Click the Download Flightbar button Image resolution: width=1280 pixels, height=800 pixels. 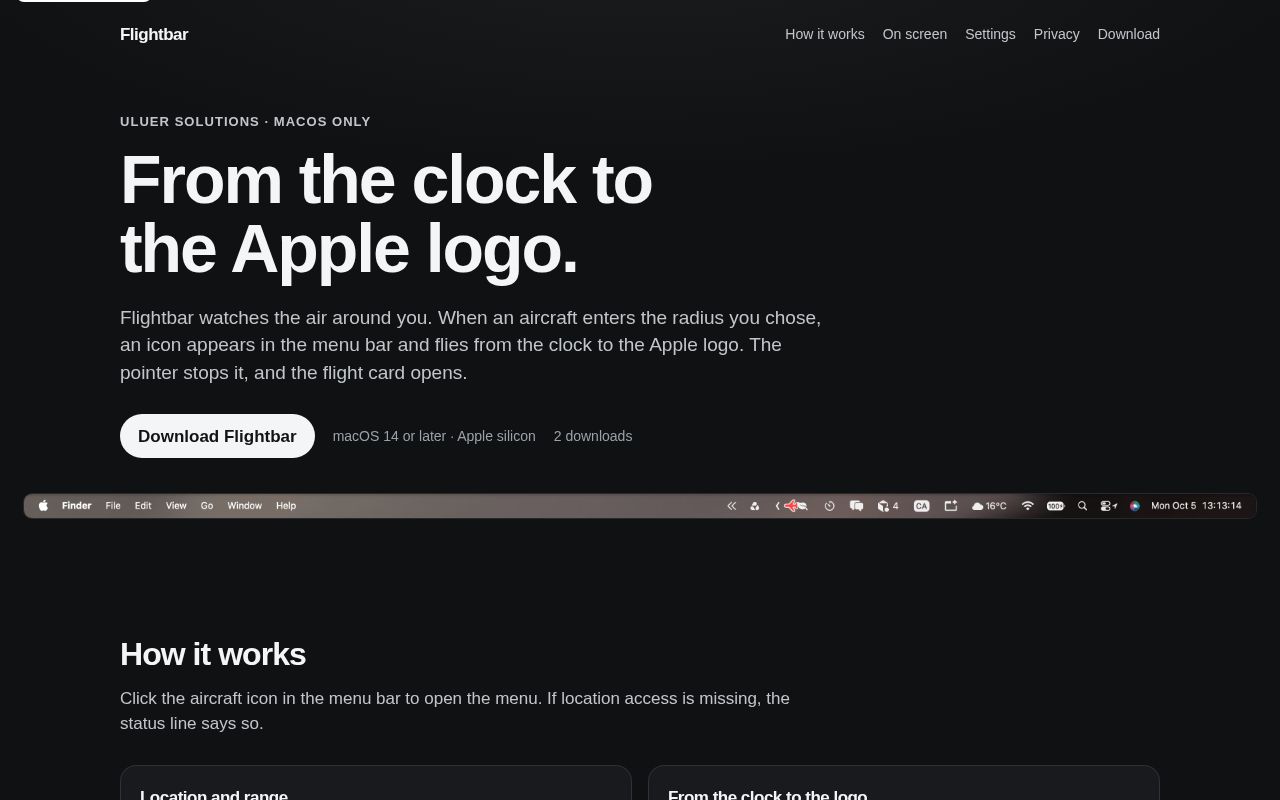[217, 436]
